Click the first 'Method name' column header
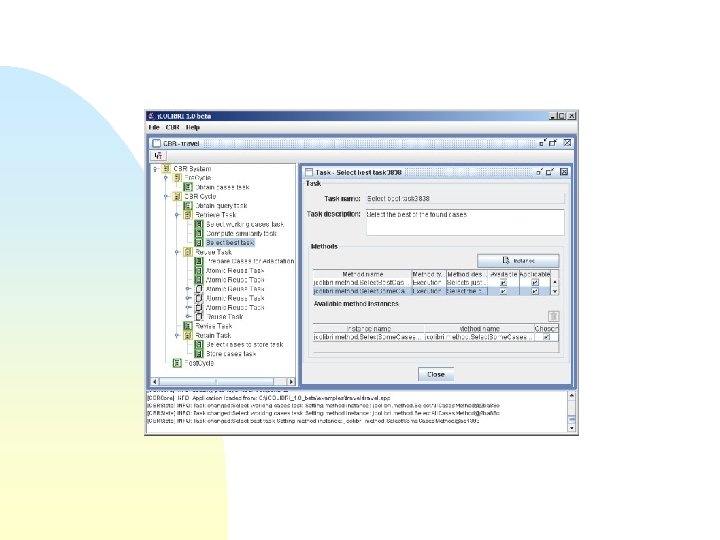 363,274
